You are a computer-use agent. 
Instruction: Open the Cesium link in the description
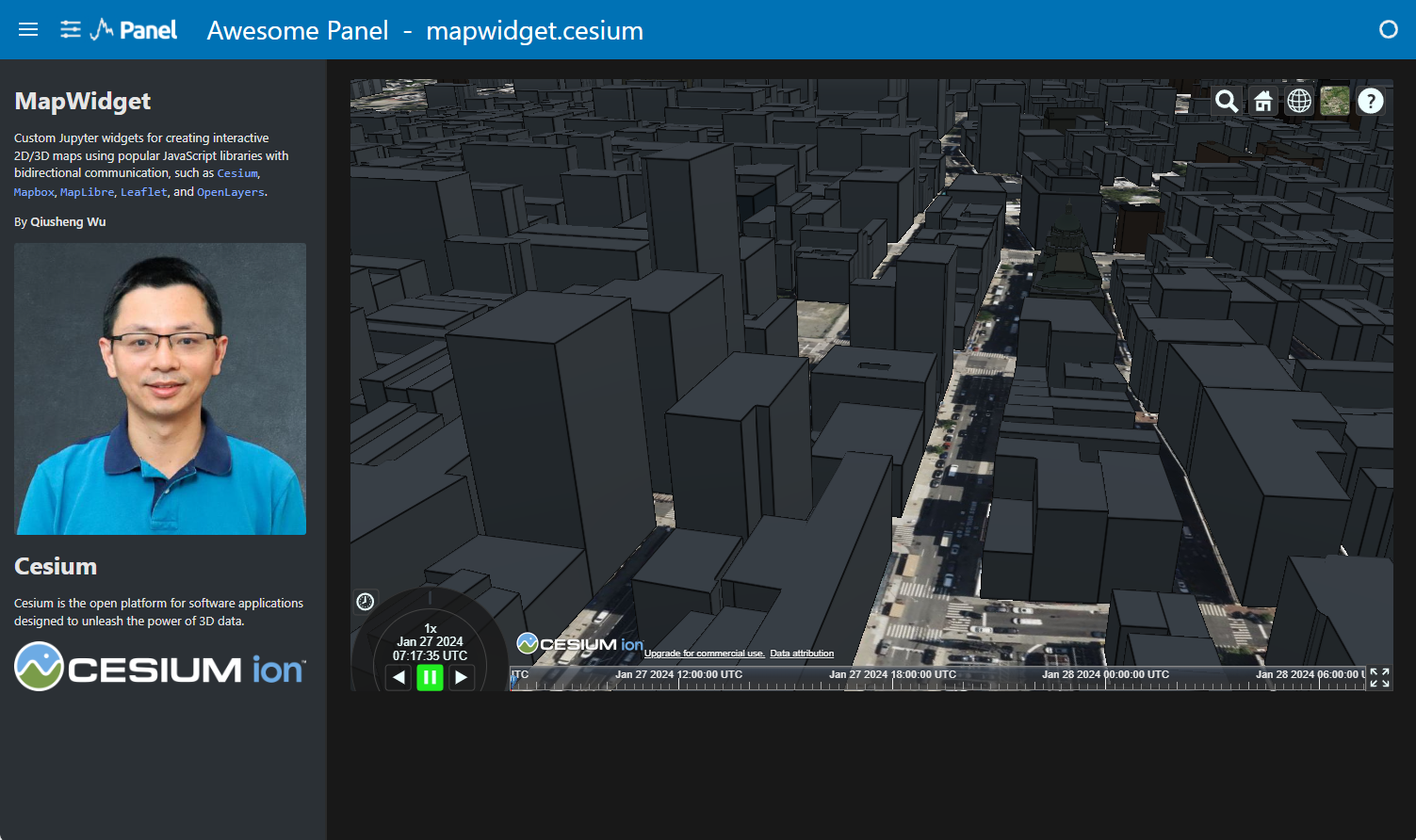pos(237,173)
